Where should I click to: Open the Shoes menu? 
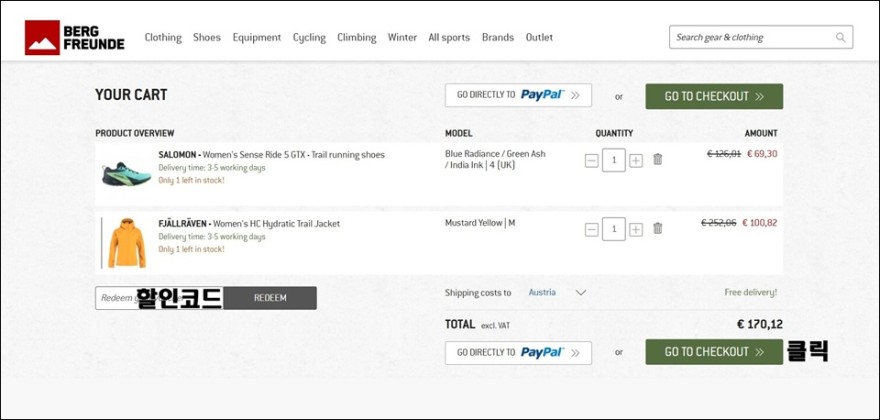click(207, 38)
